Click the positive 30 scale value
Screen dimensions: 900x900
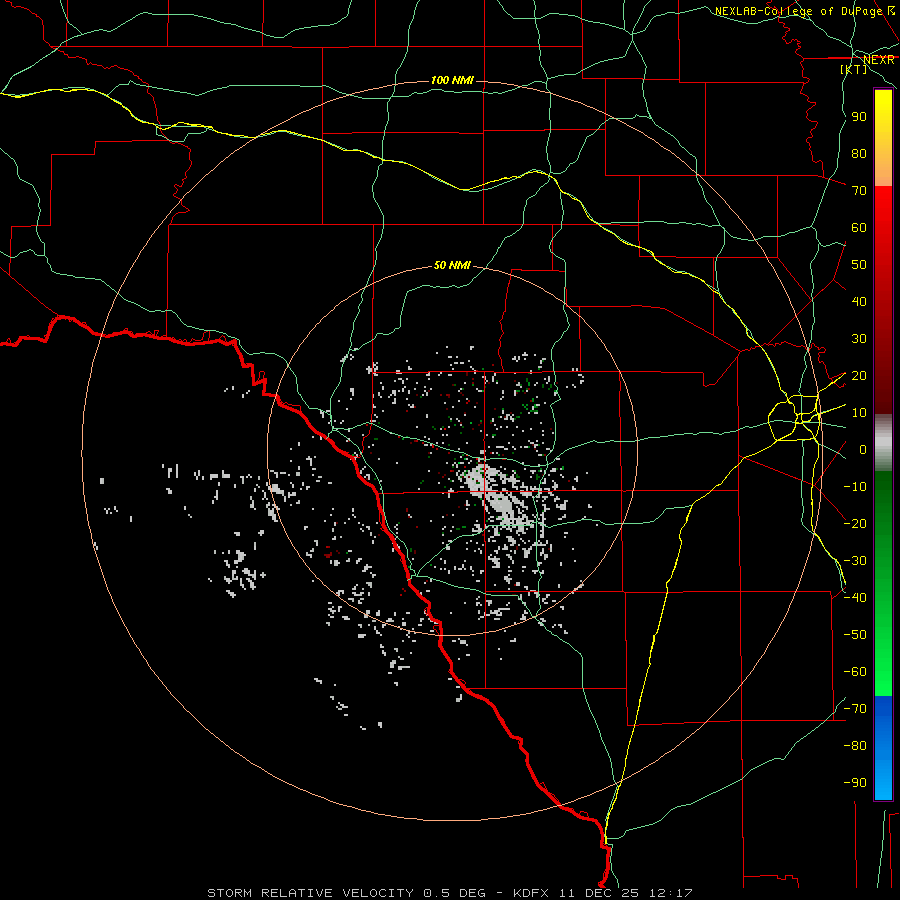point(859,339)
